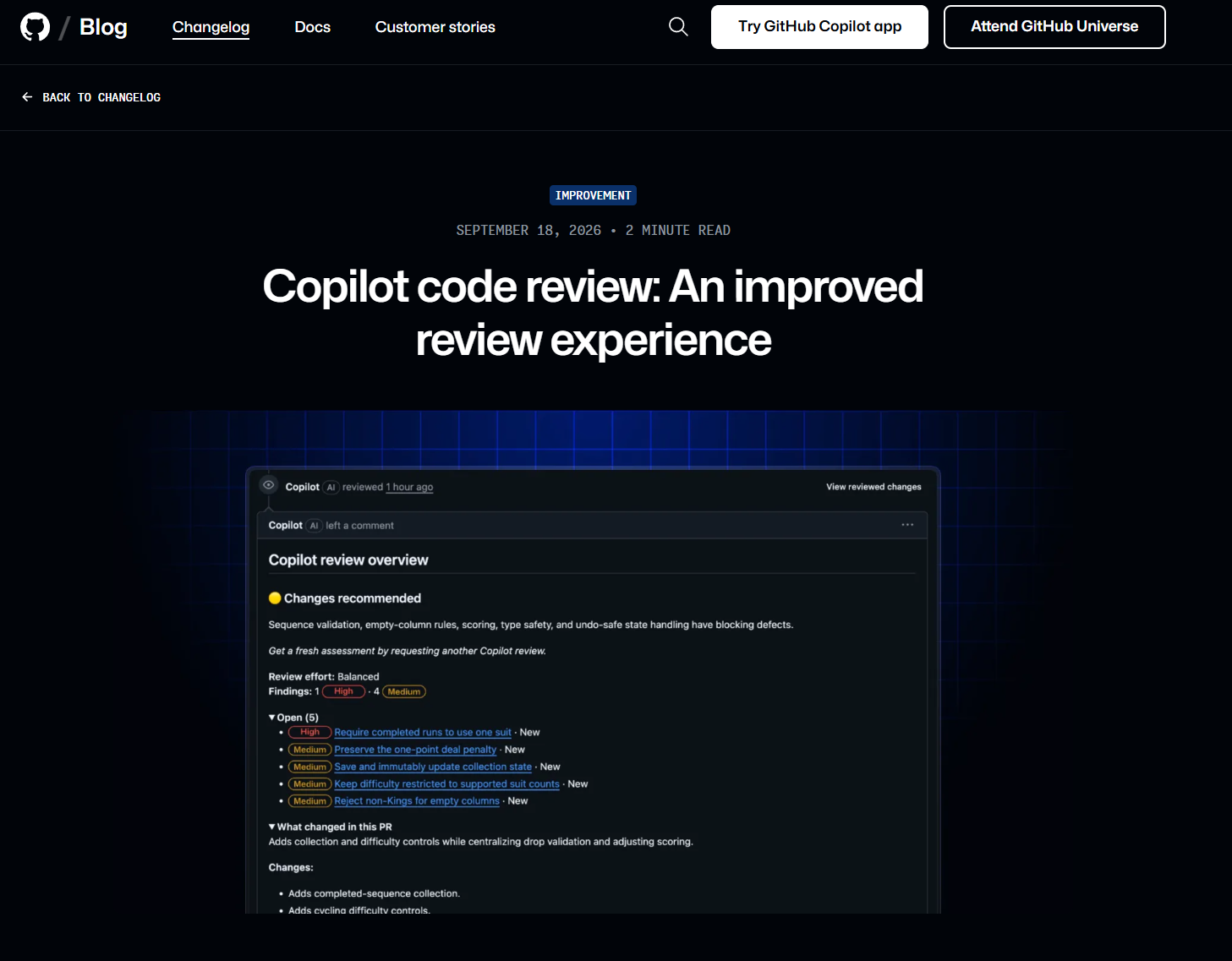
Task: Click Try GitHub Copilot app button
Action: [x=819, y=27]
